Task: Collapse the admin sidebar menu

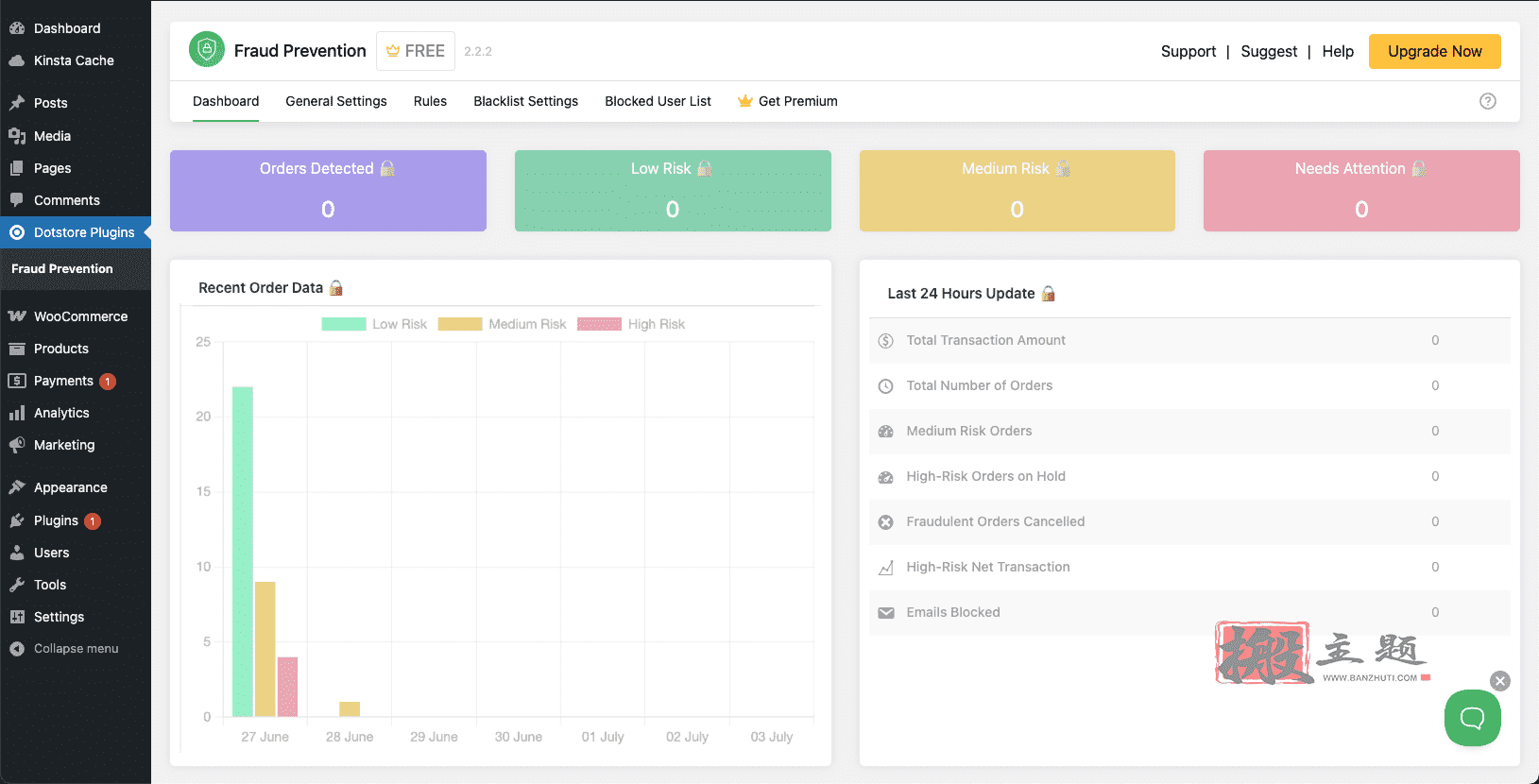Action: [76, 649]
